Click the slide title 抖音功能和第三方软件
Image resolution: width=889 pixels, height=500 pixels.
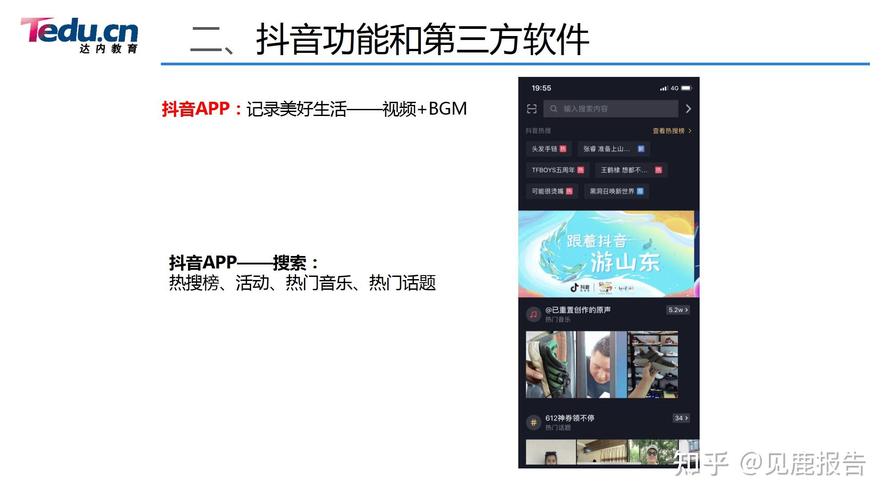(x=422, y=40)
